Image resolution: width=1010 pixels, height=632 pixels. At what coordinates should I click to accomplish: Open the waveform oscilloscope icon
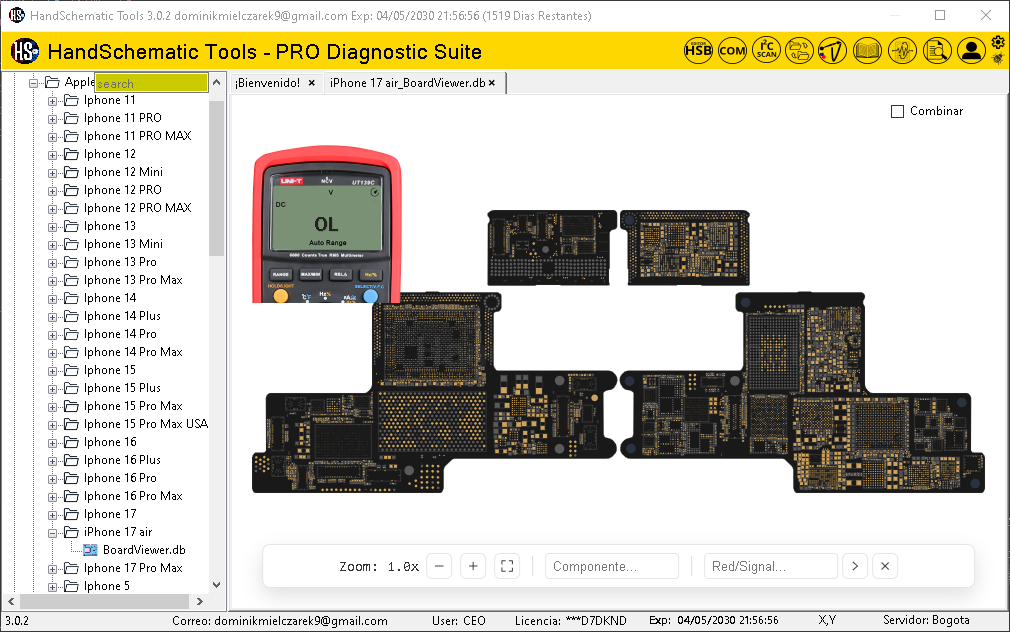pos(902,50)
